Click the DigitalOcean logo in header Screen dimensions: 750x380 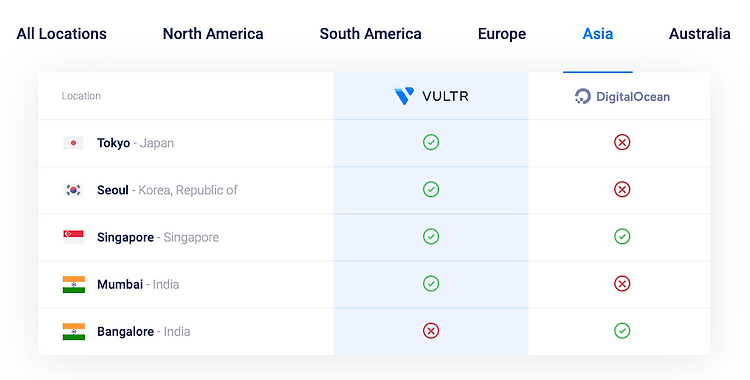pyautogui.click(x=622, y=96)
